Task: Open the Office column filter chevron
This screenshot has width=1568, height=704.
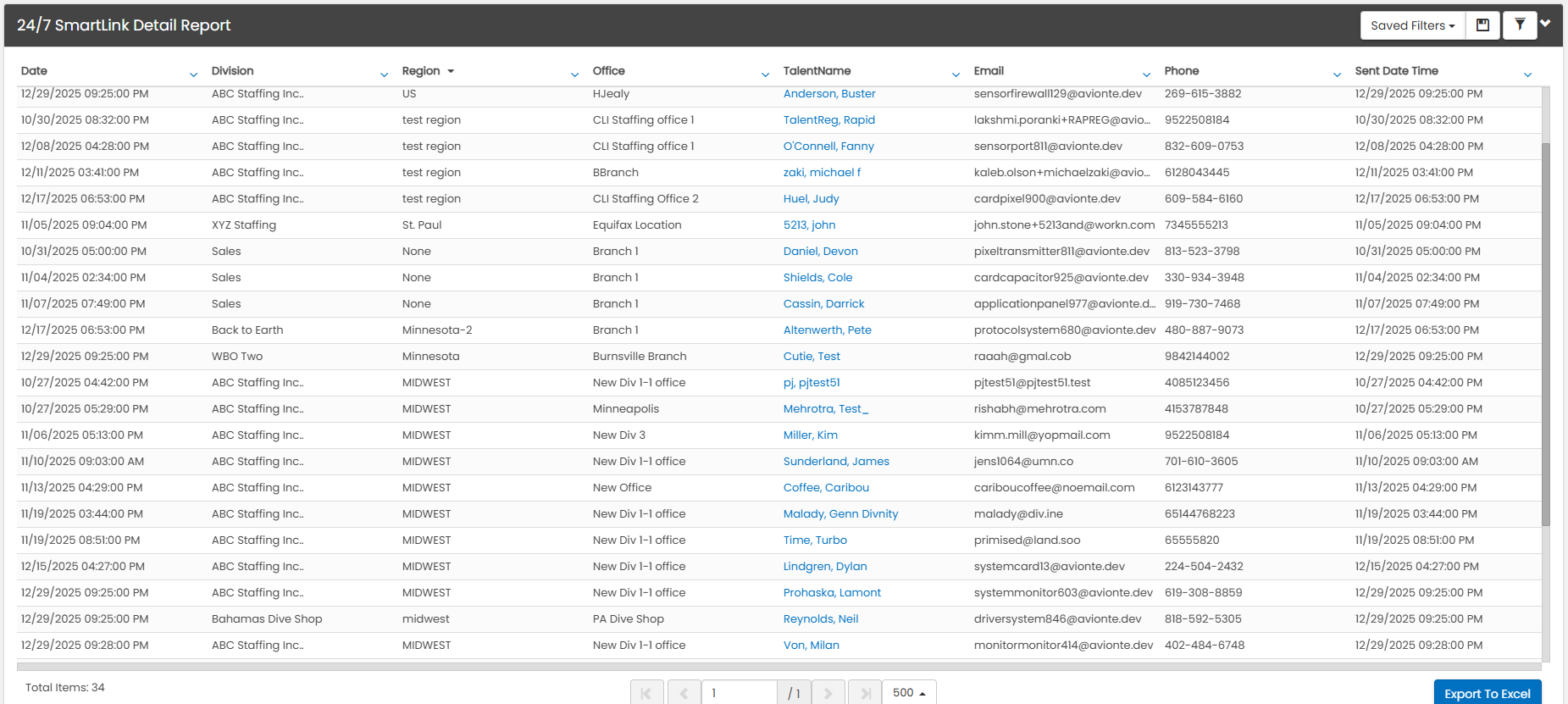Action: [765, 75]
